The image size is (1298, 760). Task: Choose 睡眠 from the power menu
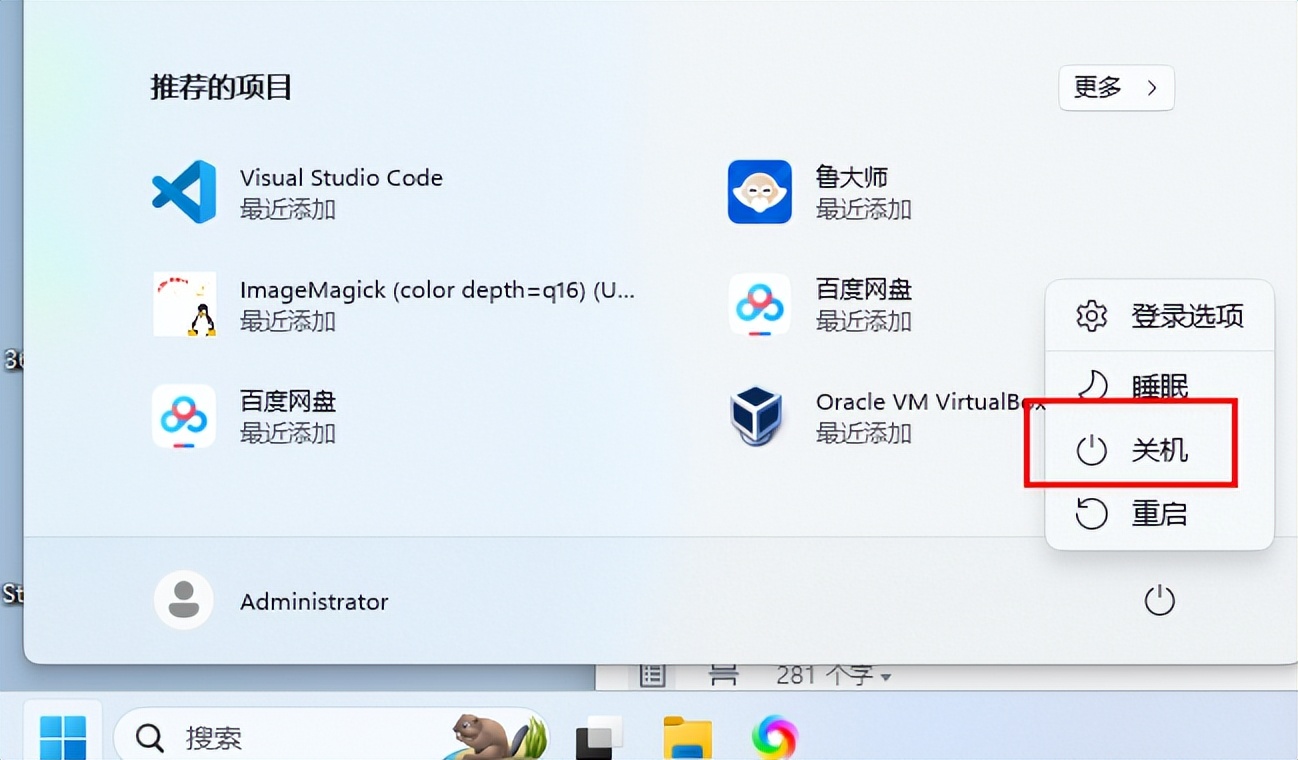coord(1160,385)
